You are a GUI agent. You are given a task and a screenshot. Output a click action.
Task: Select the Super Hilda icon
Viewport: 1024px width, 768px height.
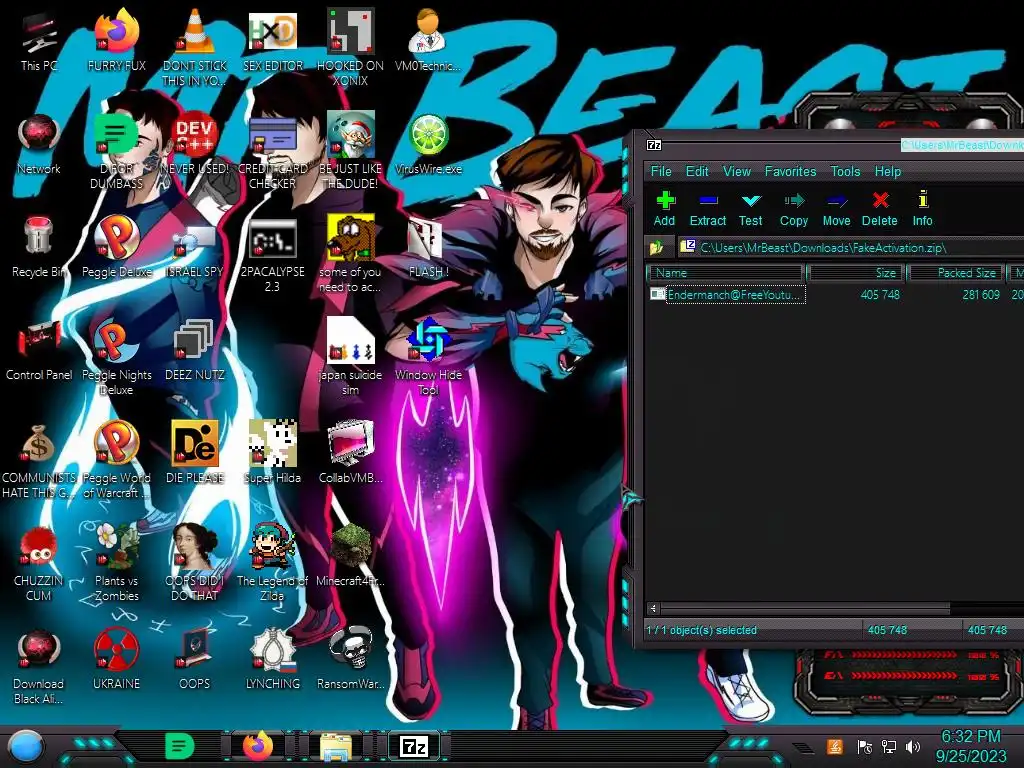273,452
